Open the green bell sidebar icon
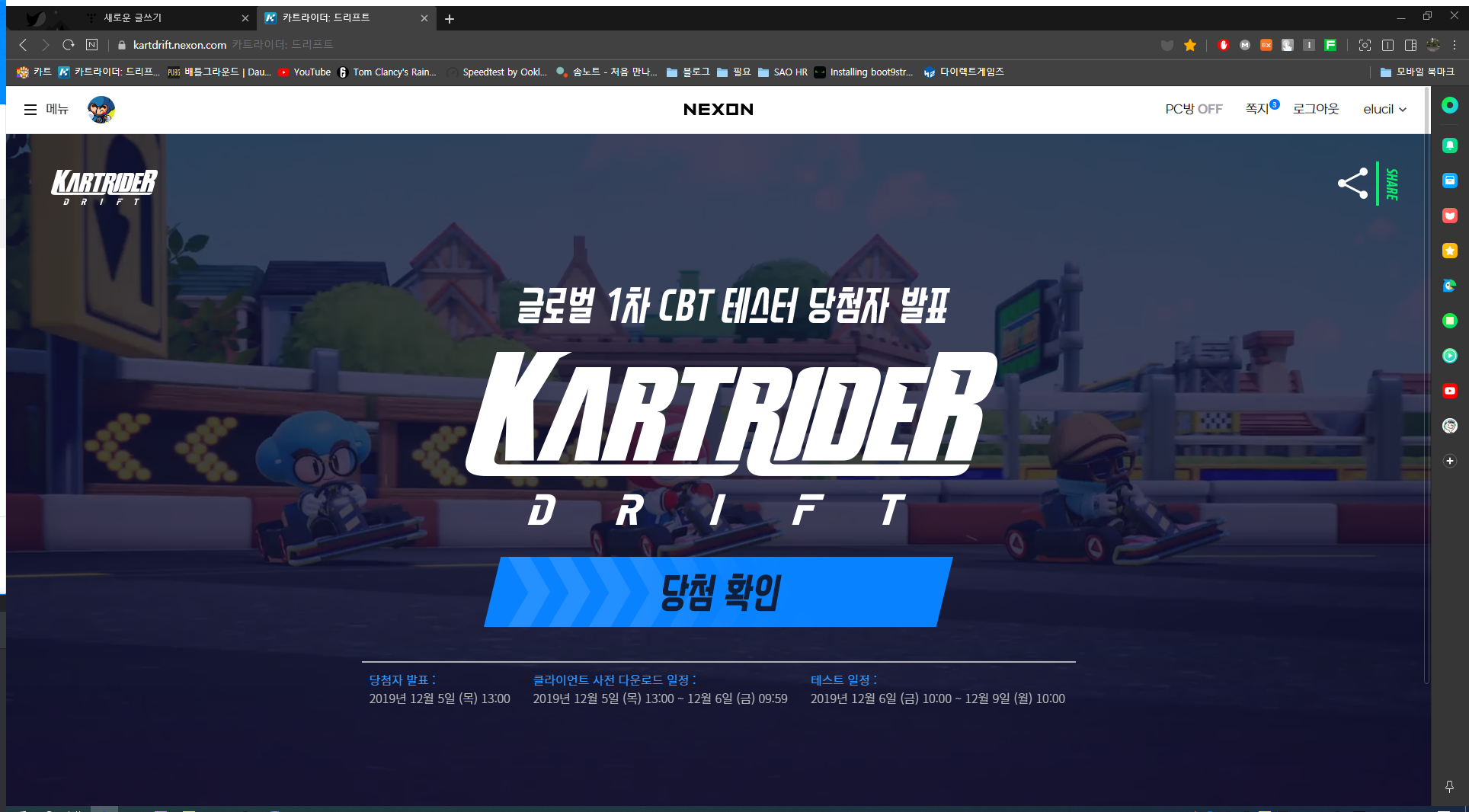The width and height of the screenshot is (1469, 812). click(x=1449, y=145)
